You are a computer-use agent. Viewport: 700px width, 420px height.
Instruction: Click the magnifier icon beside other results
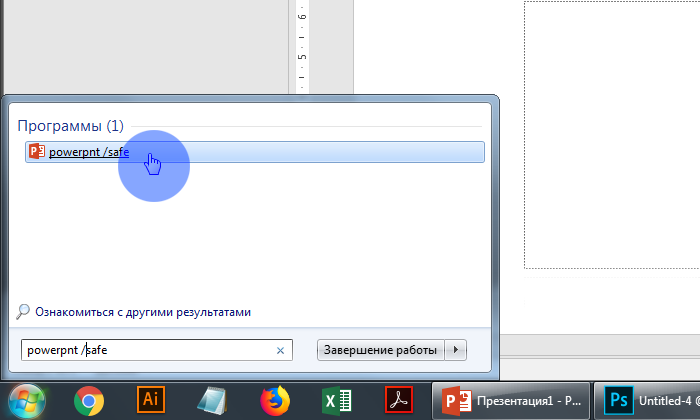pos(23,312)
